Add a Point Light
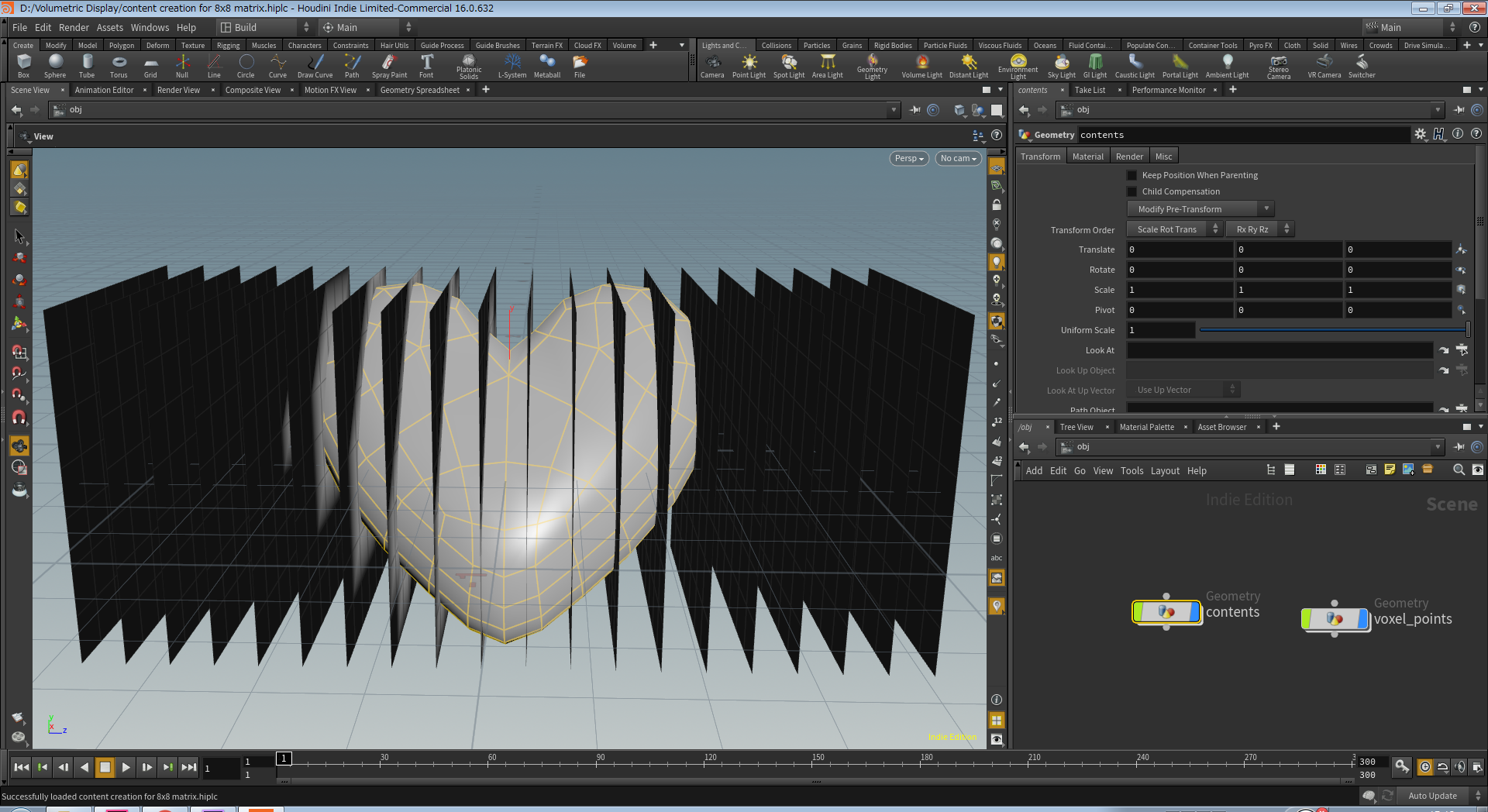 (749, 66)
